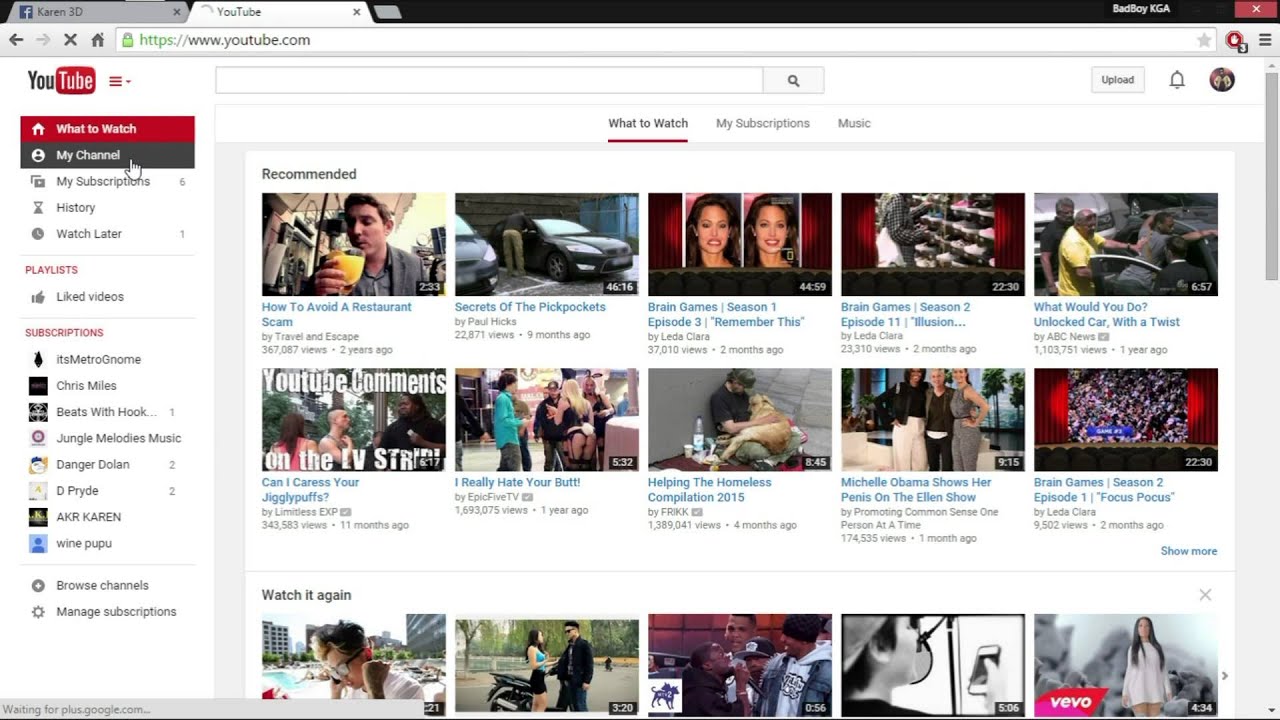Open the guide menu next to YouTube logo
Image resolution: width=1280 pixels, height=720 pixels.
click(120, 81)
